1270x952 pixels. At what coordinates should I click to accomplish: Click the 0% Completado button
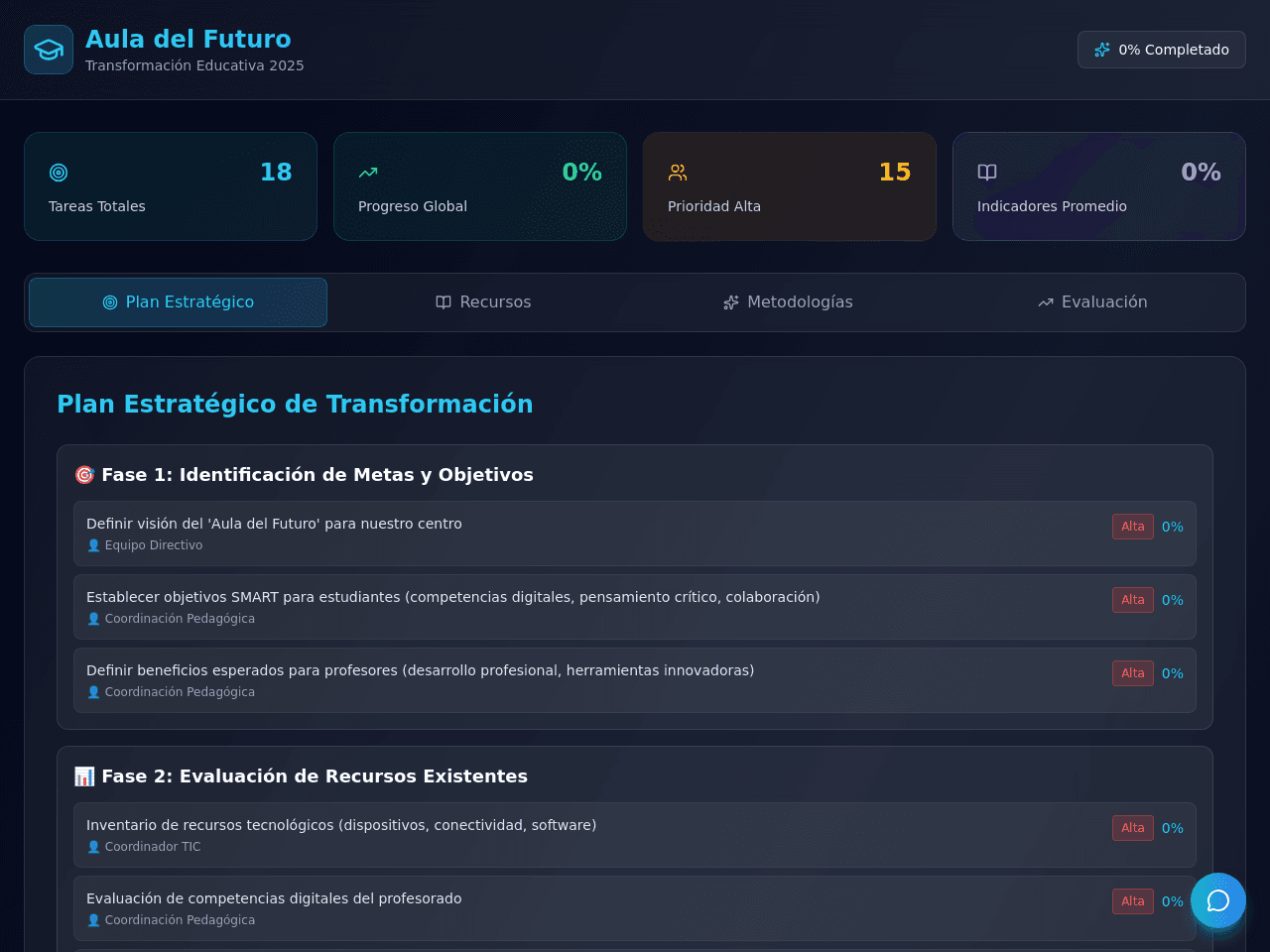[1162, 50]
